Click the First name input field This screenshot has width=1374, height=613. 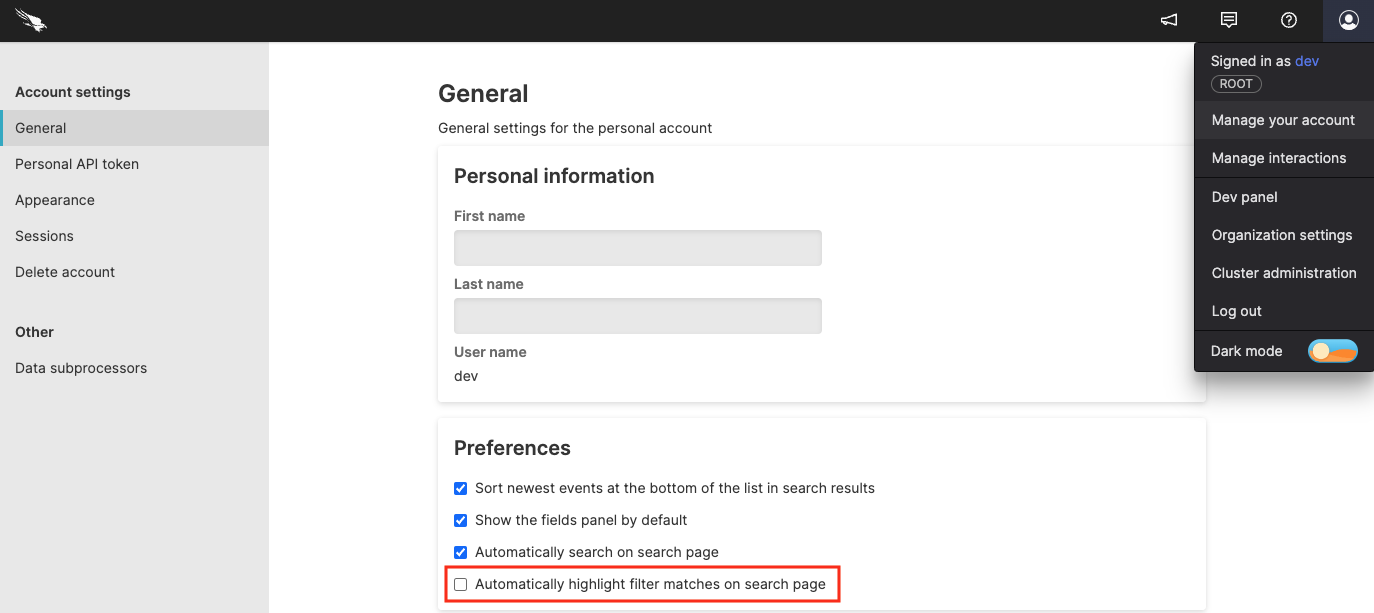tap(637, 248)
